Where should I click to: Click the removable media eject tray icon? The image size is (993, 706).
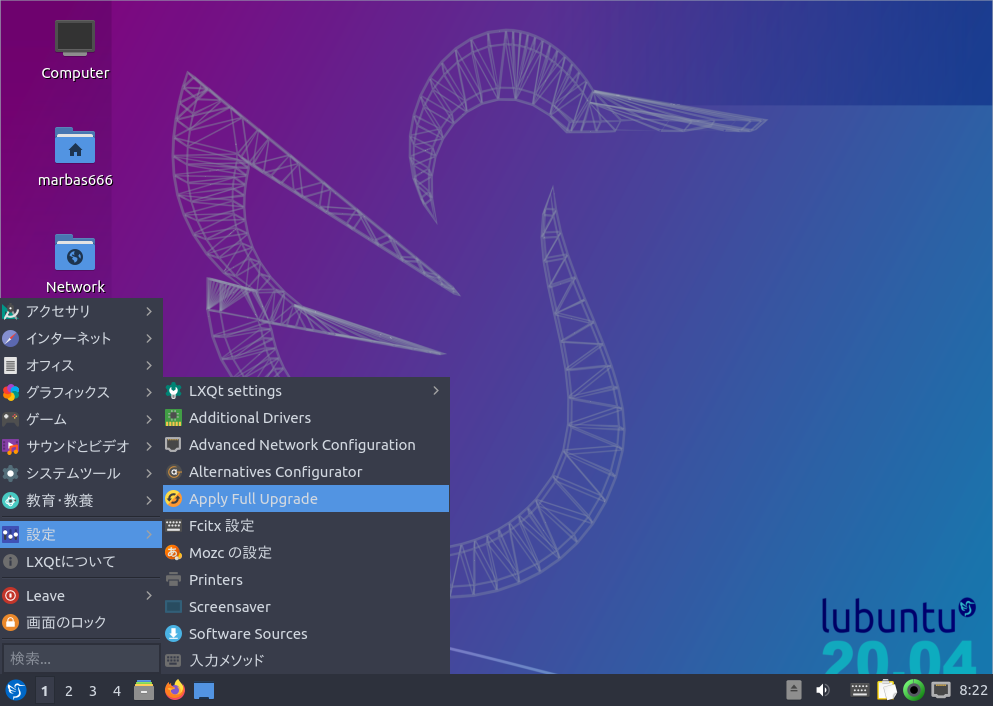tap(794, 690)
